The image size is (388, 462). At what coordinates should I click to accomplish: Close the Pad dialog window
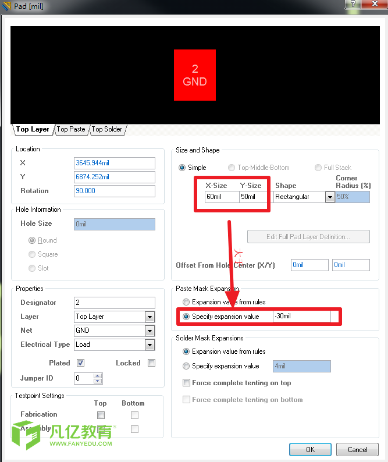(x=374, y=4)
